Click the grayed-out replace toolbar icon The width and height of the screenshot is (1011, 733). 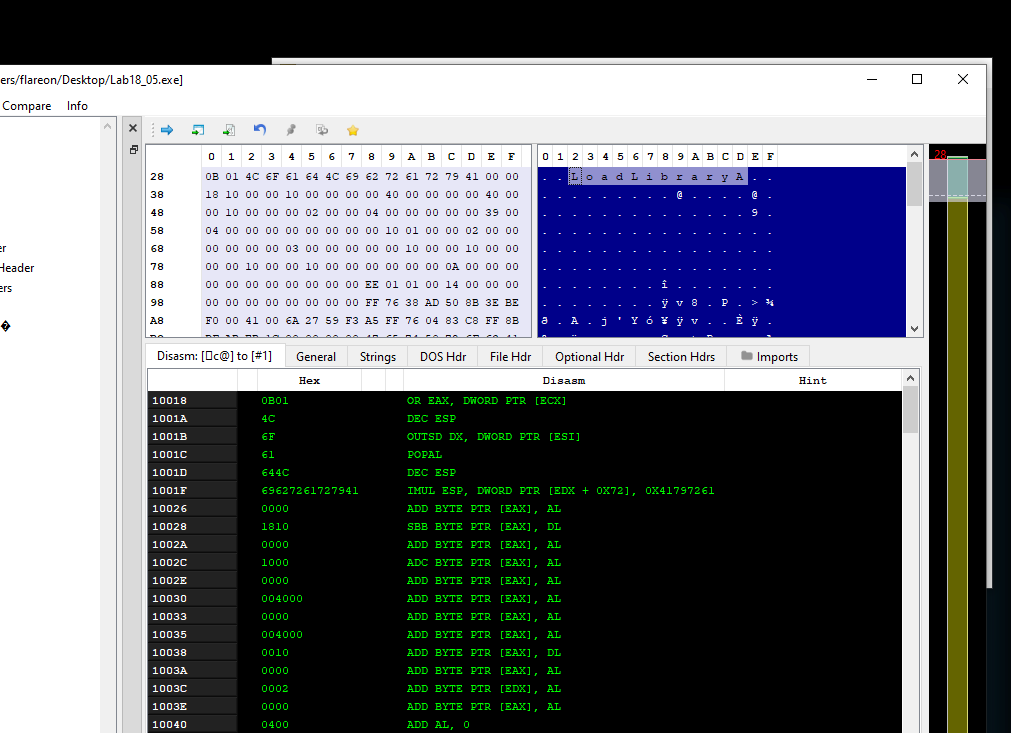(x=322, y=130)
